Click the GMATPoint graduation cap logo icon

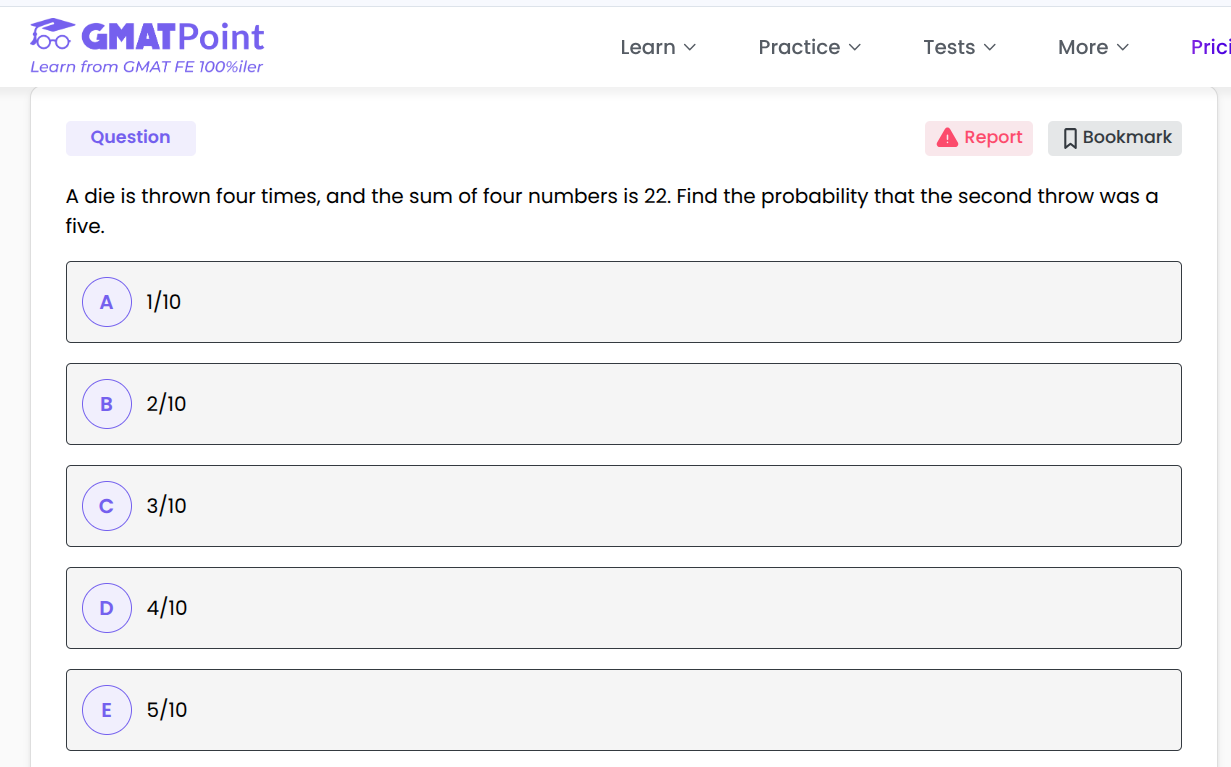pyautogui.click(x=52, y=34)
